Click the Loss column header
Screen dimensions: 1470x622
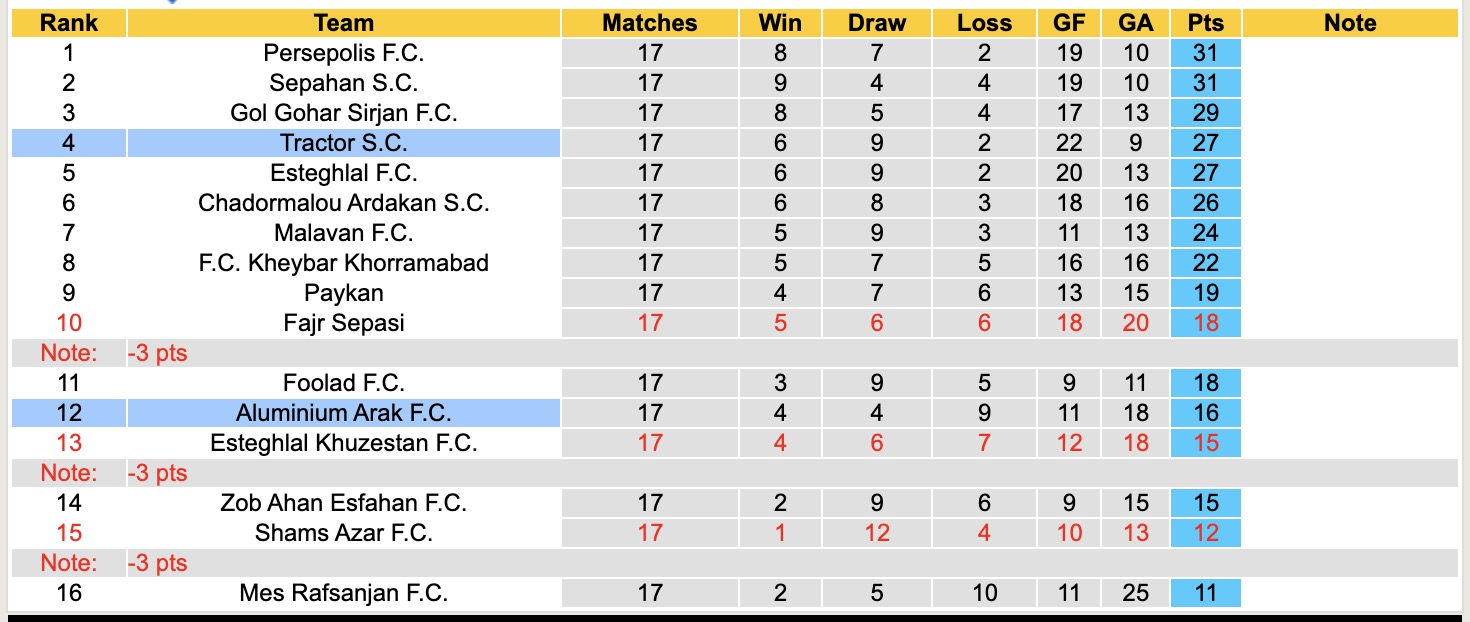click(984, 23)
